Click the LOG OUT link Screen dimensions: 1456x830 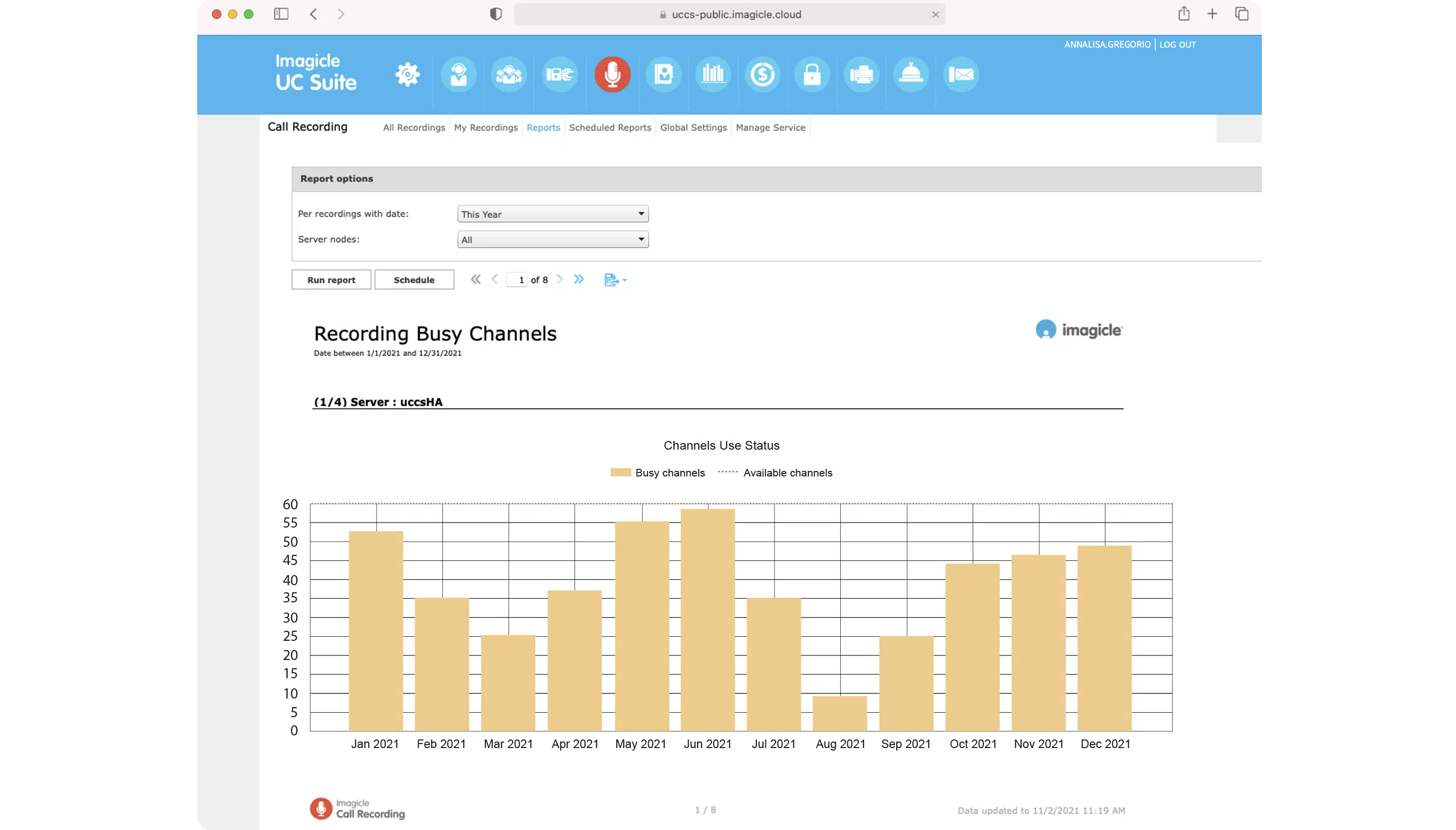1177,45
